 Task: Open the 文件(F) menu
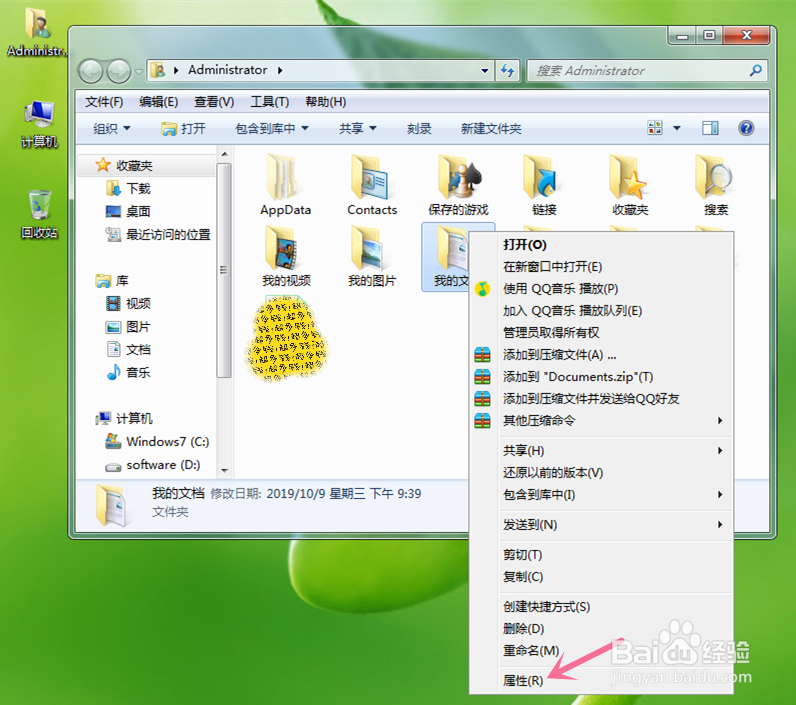click(x=104, y=102)
